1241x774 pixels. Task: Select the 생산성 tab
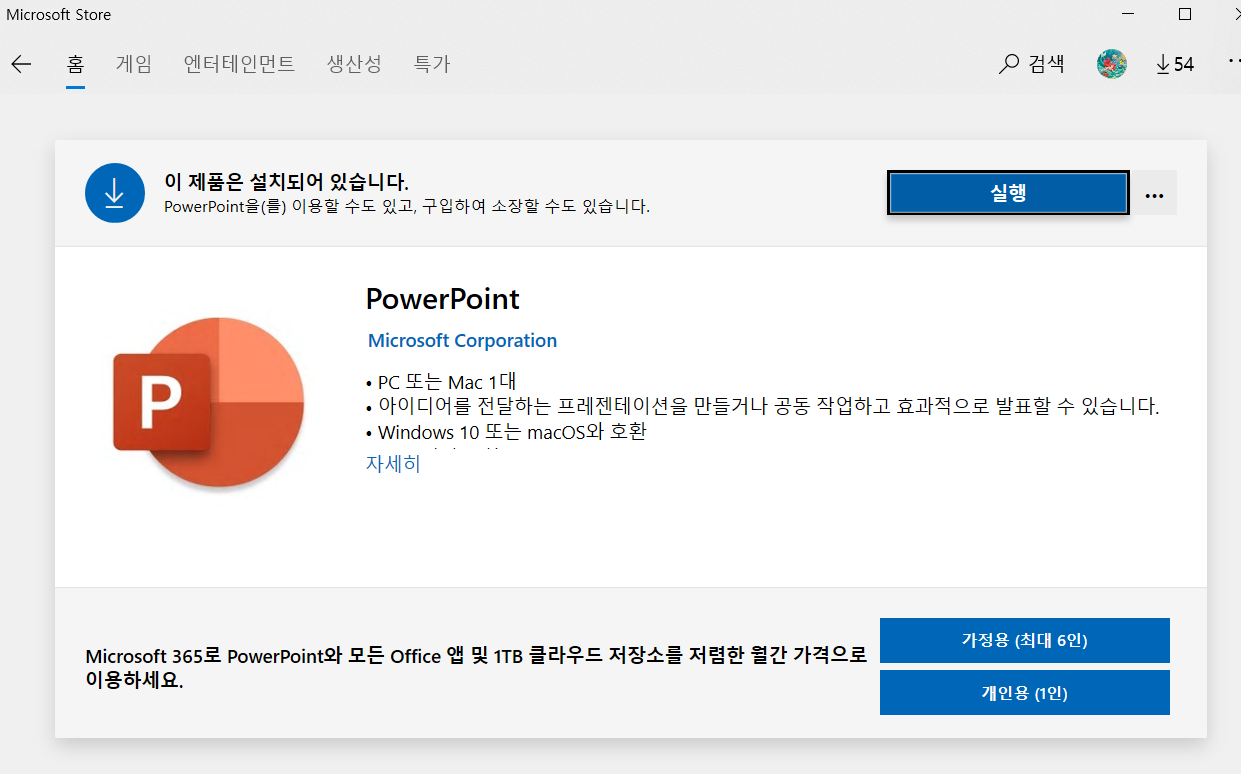coord(354,64)
